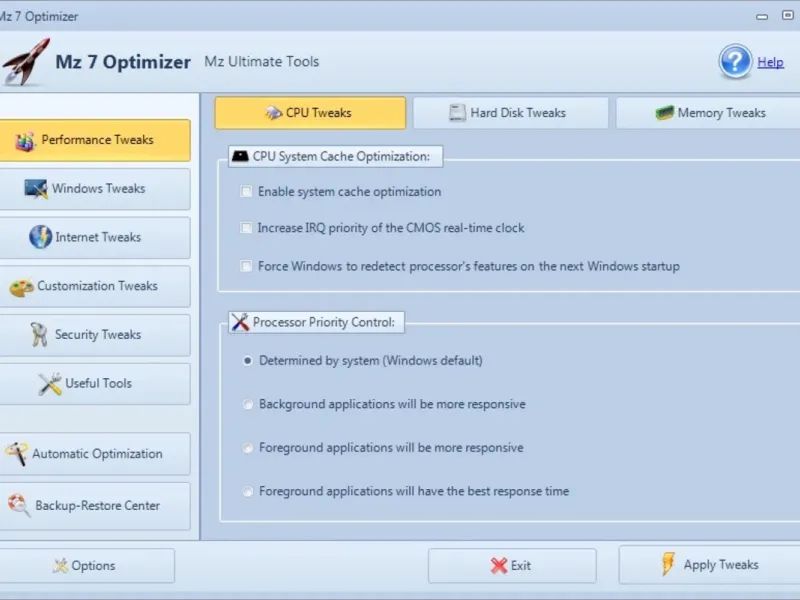Screen dimensions: 800x600
Task: Click the Backup-Restore Center lifebuoy icon
Action: click(x=19, y=505)
